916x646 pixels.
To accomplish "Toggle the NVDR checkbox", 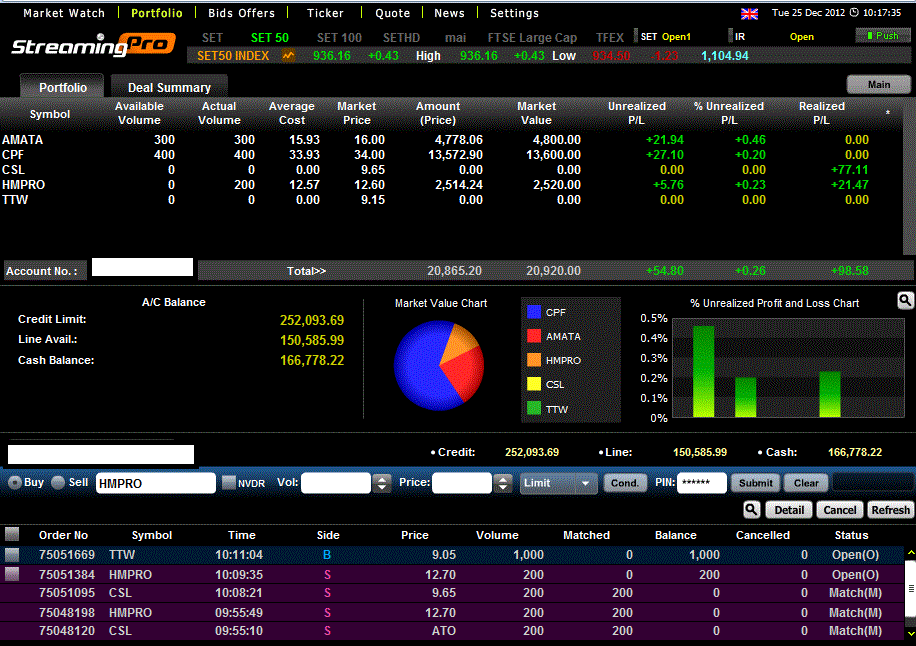I will 229,482.
